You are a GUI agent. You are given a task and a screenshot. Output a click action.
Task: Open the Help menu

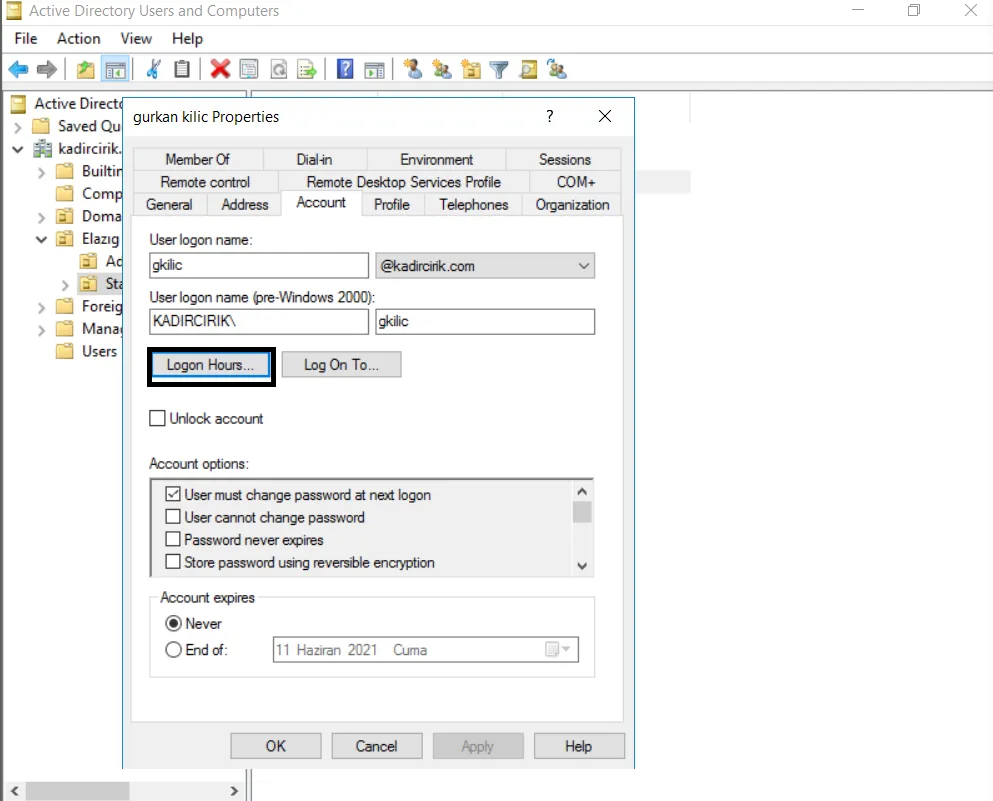point(187,39)
